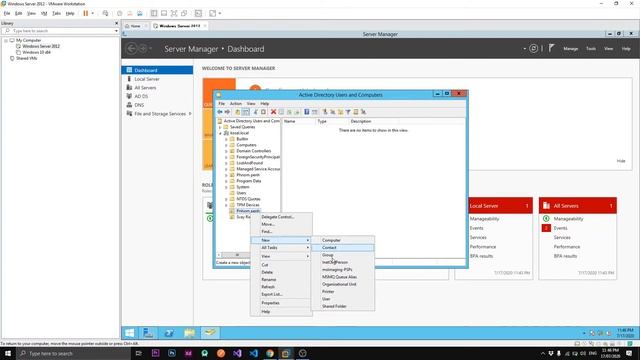This screenshot has width=640, height=360.
Task: Expand the Computers container node
Action: tap(226, 145)
